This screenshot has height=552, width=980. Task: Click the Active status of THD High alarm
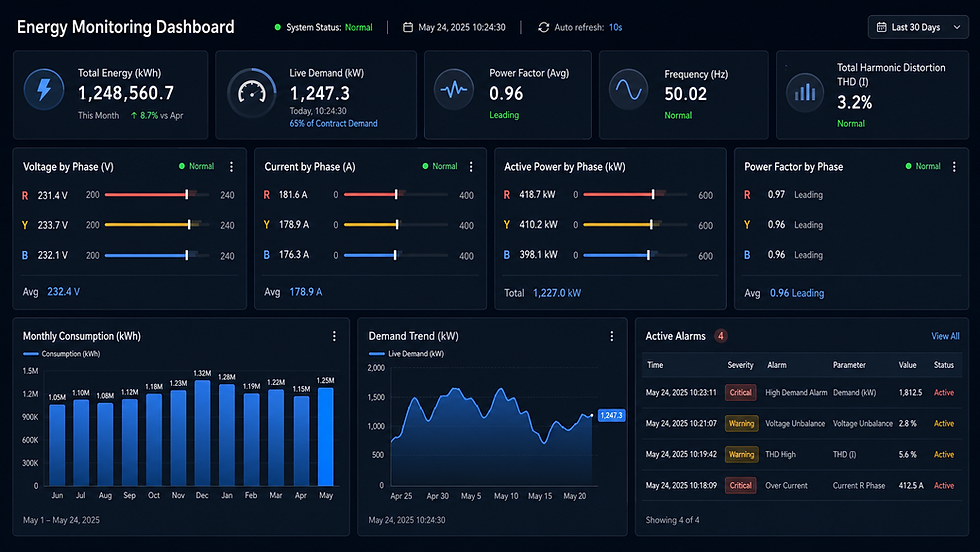pyautogui.click(x=944, y=454)
